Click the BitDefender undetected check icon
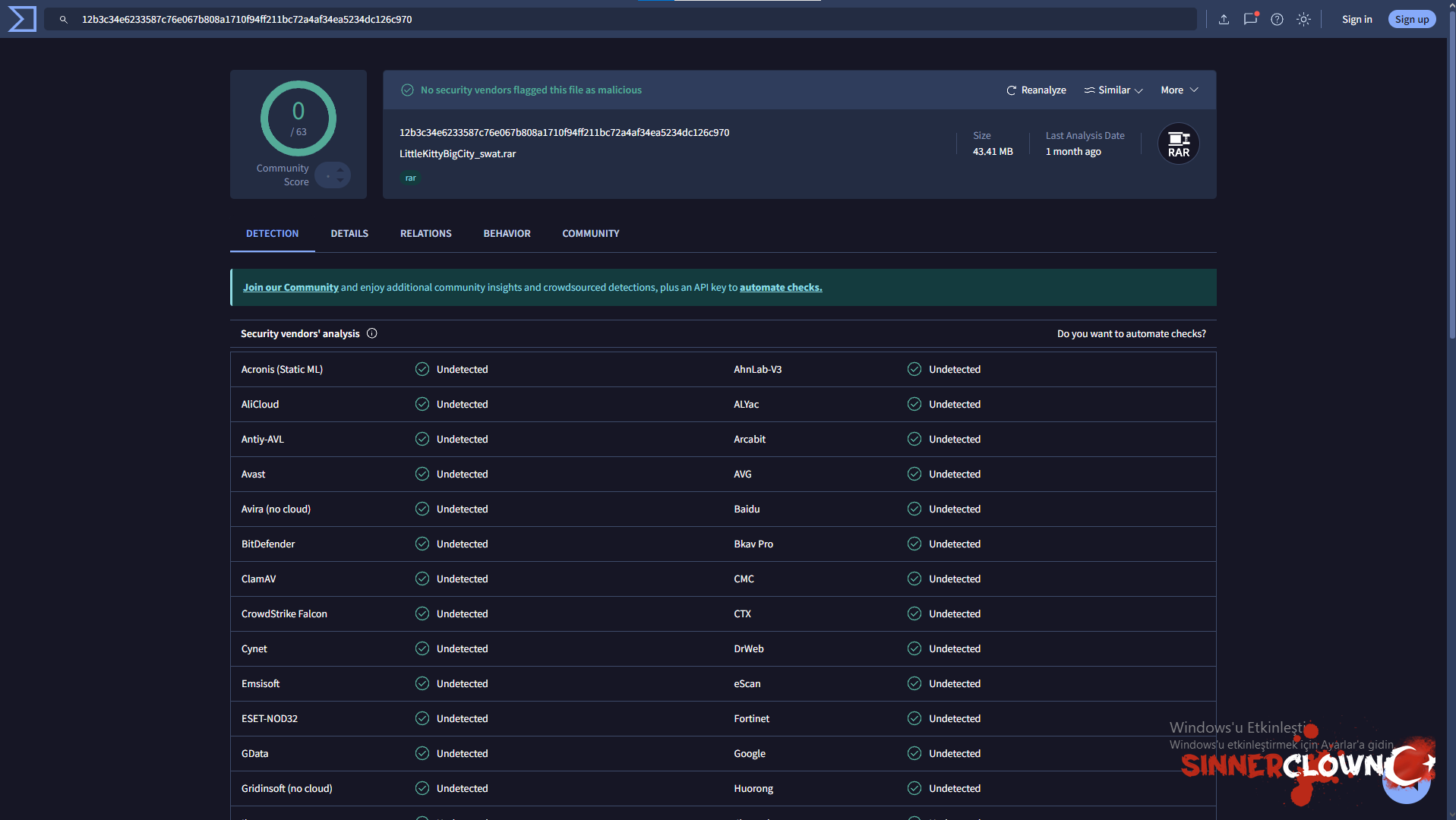The height and width of the screenshot is (820, 1456). 422,544
